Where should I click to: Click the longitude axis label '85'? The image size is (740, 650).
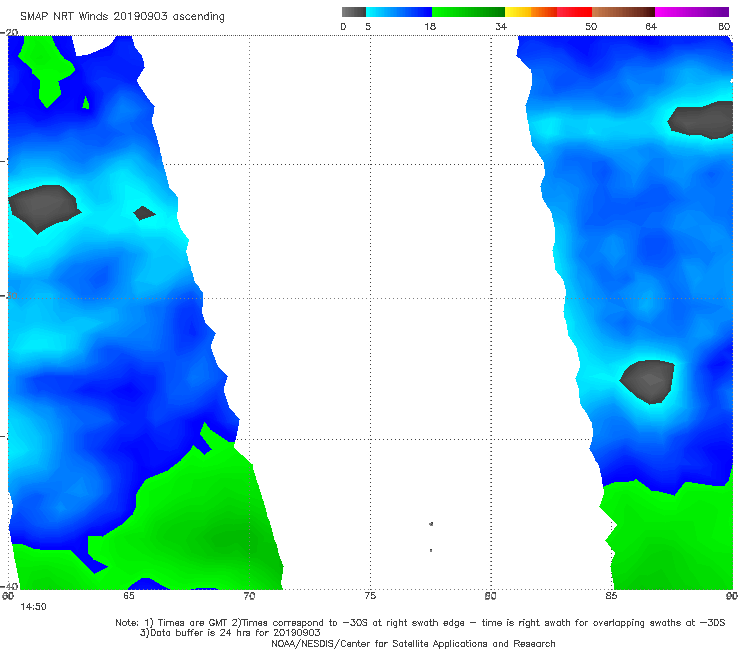tap(611, 596)
